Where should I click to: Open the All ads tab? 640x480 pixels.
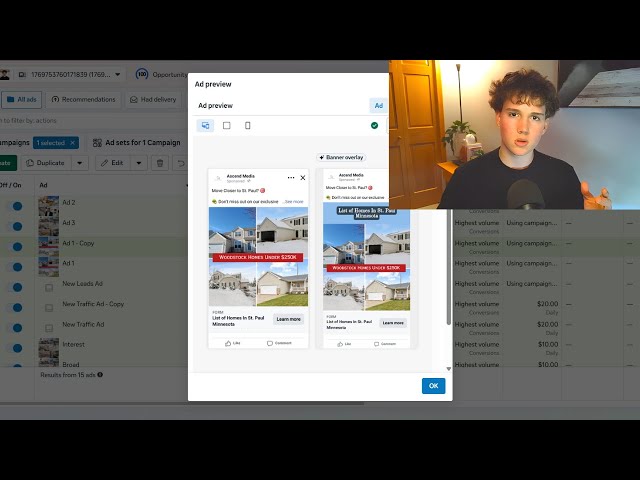click(21, 100)
